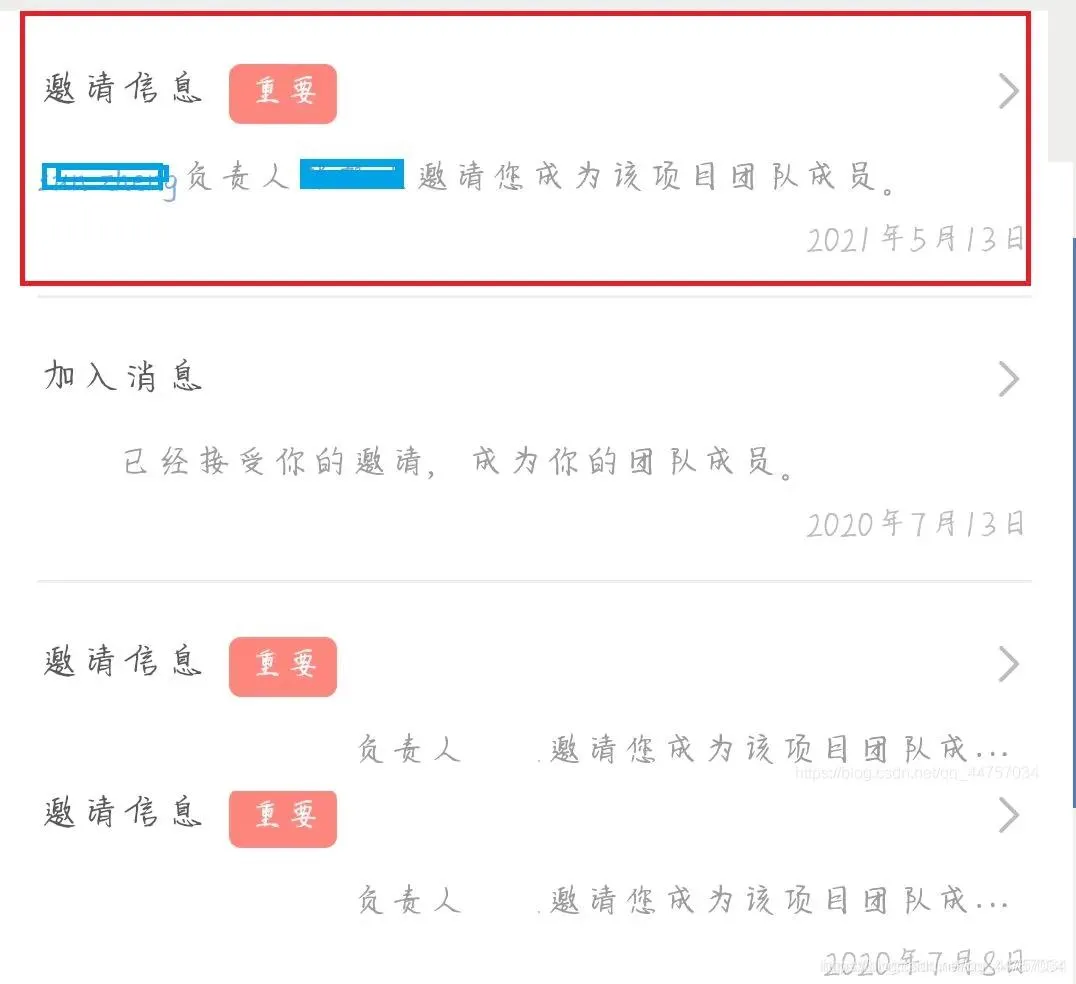The height and width of the screenshot is (984, 1076).
Task: Click the truncated invitation text of the last entry
Action: tap(683, 900)
